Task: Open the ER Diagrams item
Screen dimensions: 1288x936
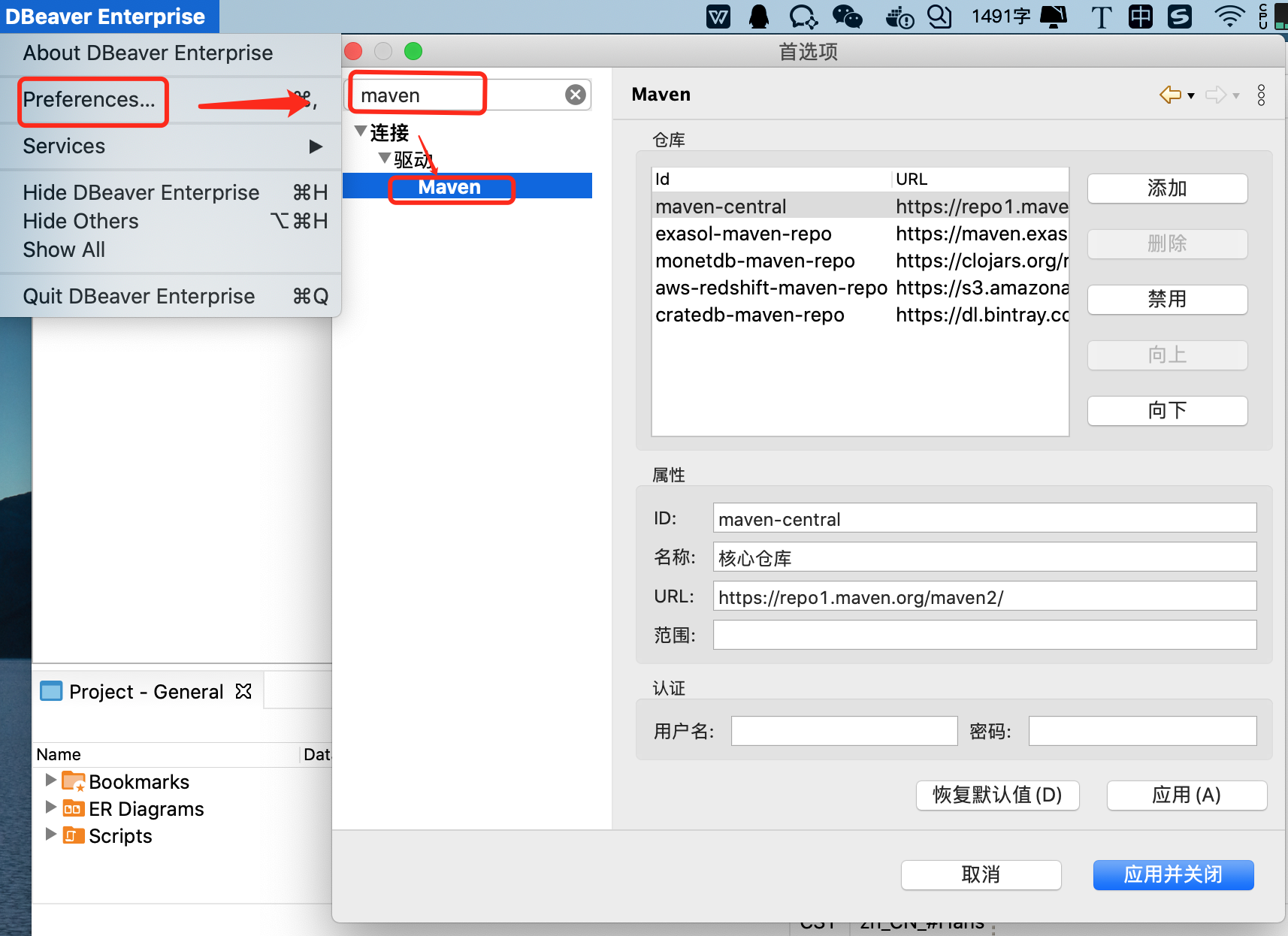Action: coord(146,808)
